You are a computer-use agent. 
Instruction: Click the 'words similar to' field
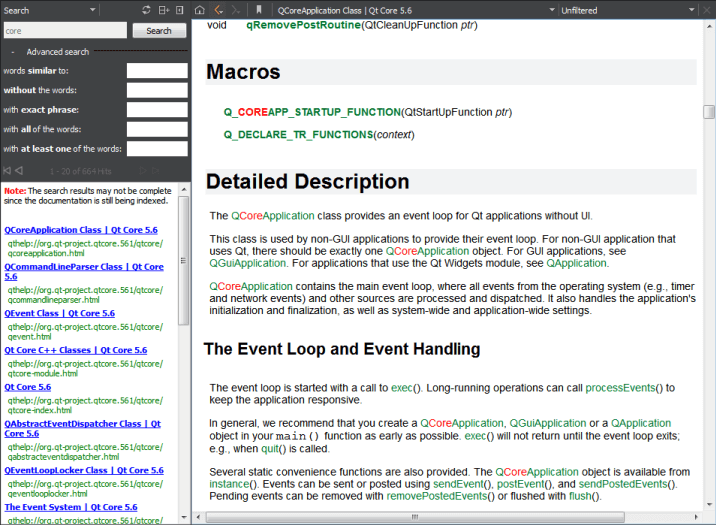pyautogui.click(x=157, y=71)
